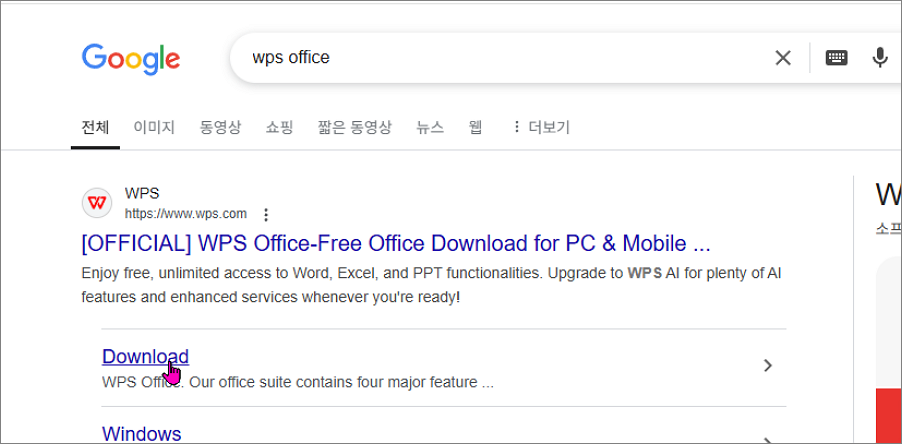902x444 pixels.
Task: Expand the 더보기 menu
Action: [x=541, y=127]
